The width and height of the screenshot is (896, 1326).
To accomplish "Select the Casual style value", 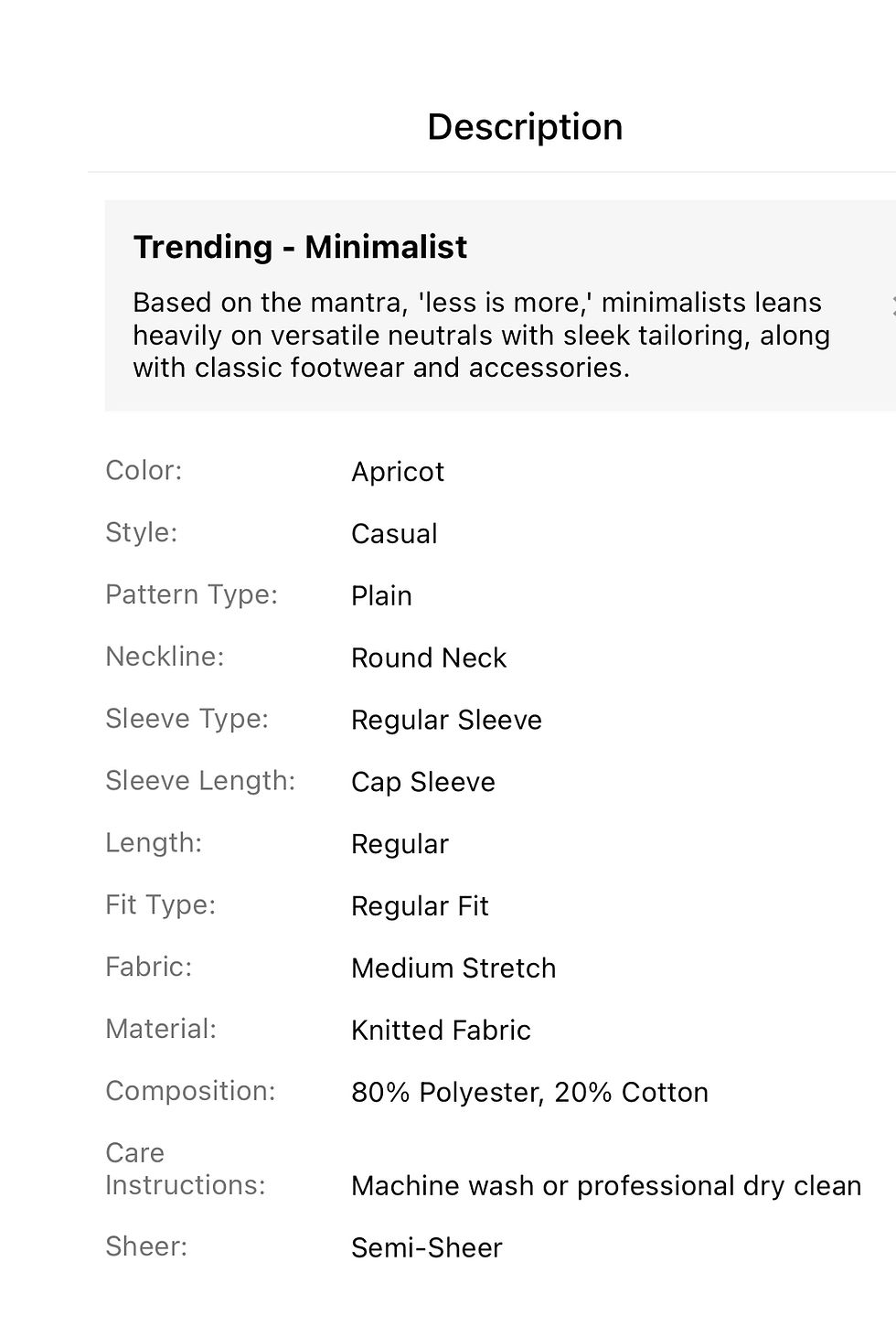I will click(x=394, y=534).
